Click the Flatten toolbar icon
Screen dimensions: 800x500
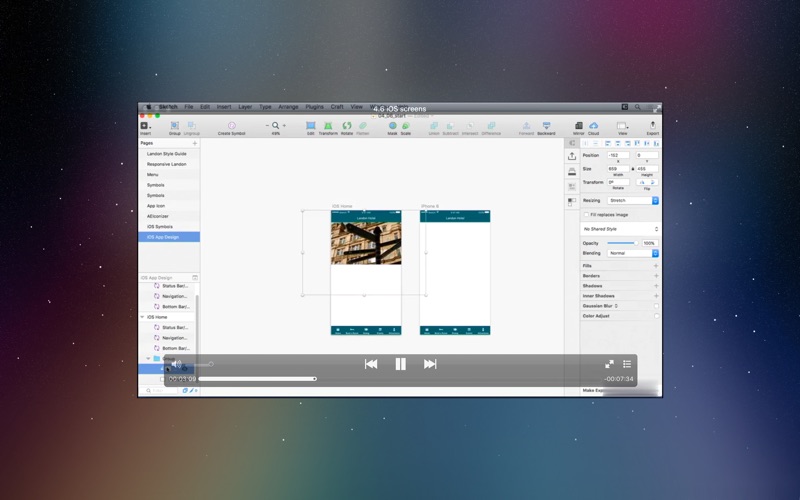(x=363, y=128)
